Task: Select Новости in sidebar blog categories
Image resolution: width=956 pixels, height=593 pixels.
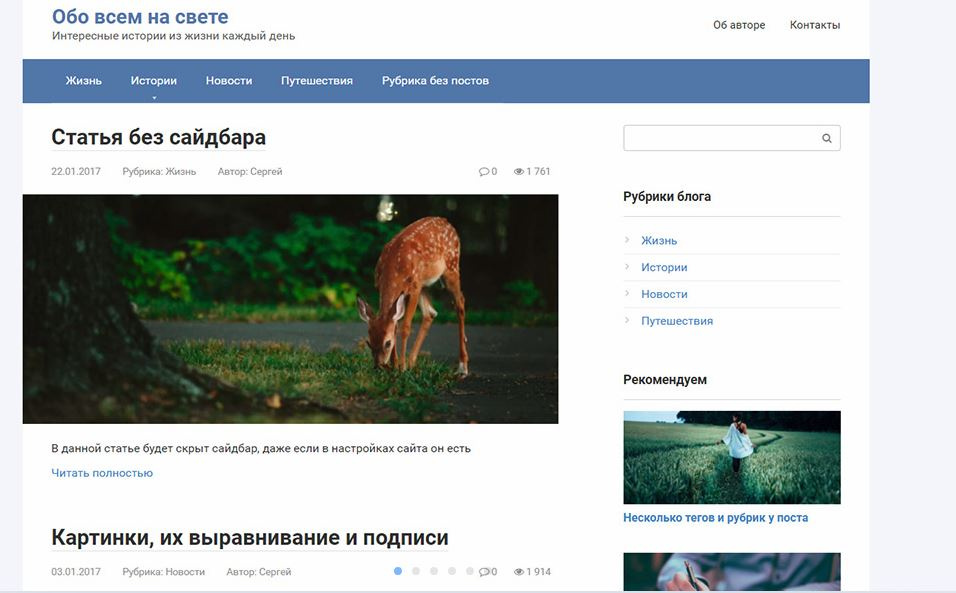Action: click(664, 294)
